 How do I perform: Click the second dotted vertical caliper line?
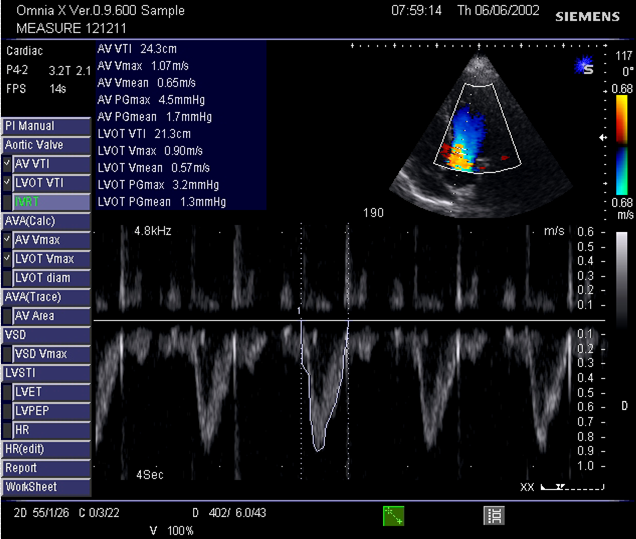[x=348, y=351]
